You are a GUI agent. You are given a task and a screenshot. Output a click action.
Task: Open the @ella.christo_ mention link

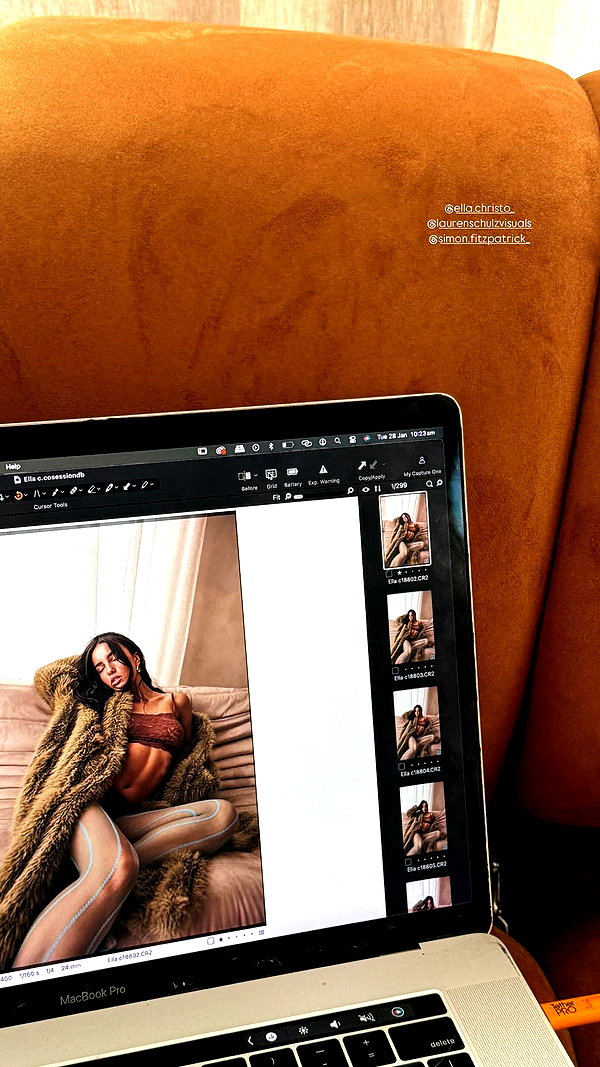479,208
